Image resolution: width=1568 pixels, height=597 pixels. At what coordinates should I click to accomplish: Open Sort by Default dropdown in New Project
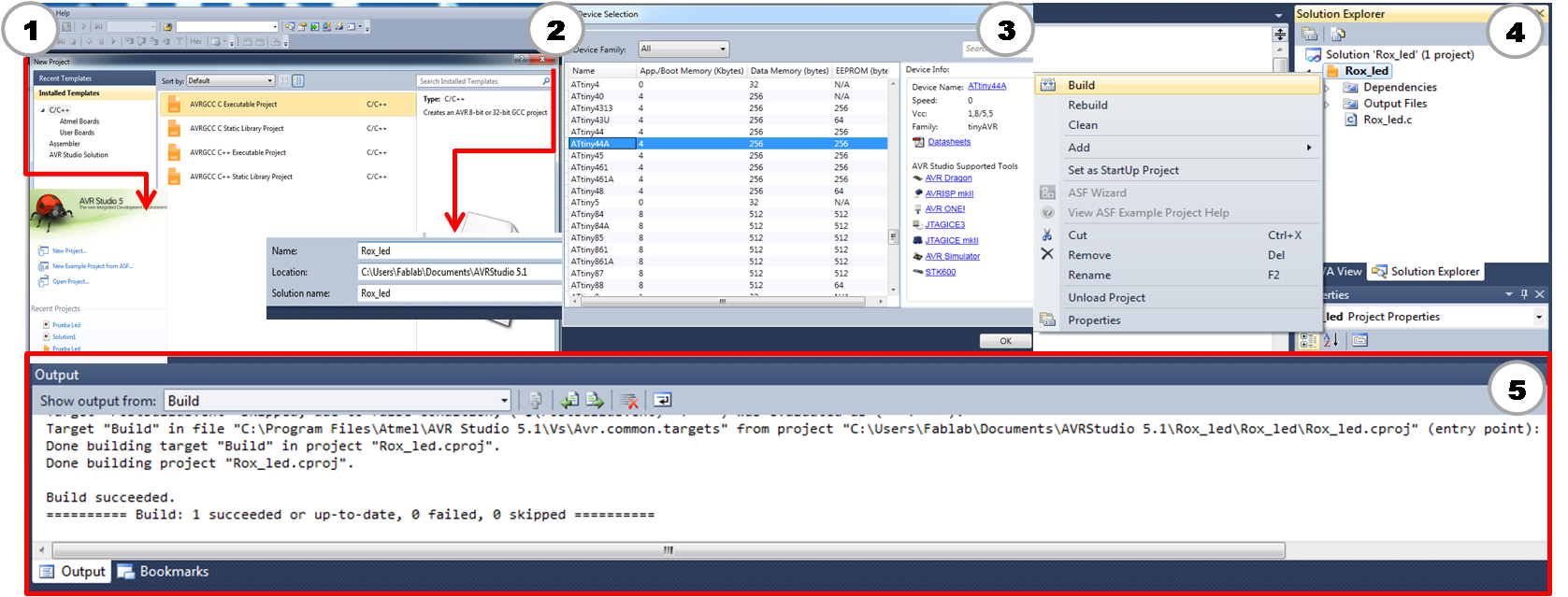pyautogui.click(x=230, y=81)
